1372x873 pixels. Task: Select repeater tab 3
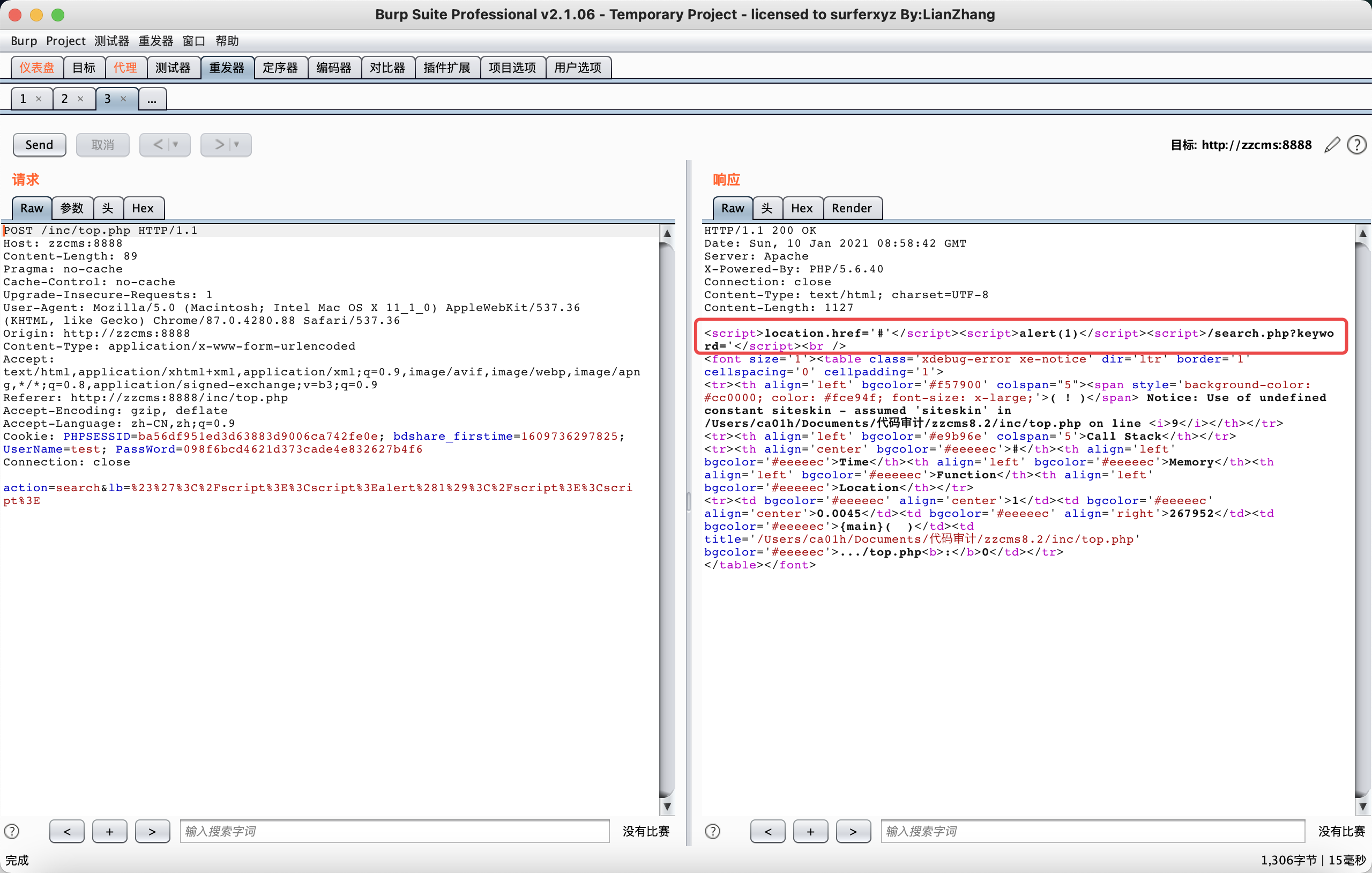[x=108, y=99]
